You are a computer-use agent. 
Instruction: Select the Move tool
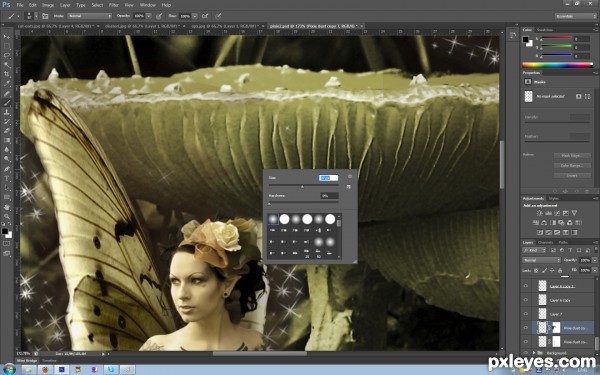(7, 37)
